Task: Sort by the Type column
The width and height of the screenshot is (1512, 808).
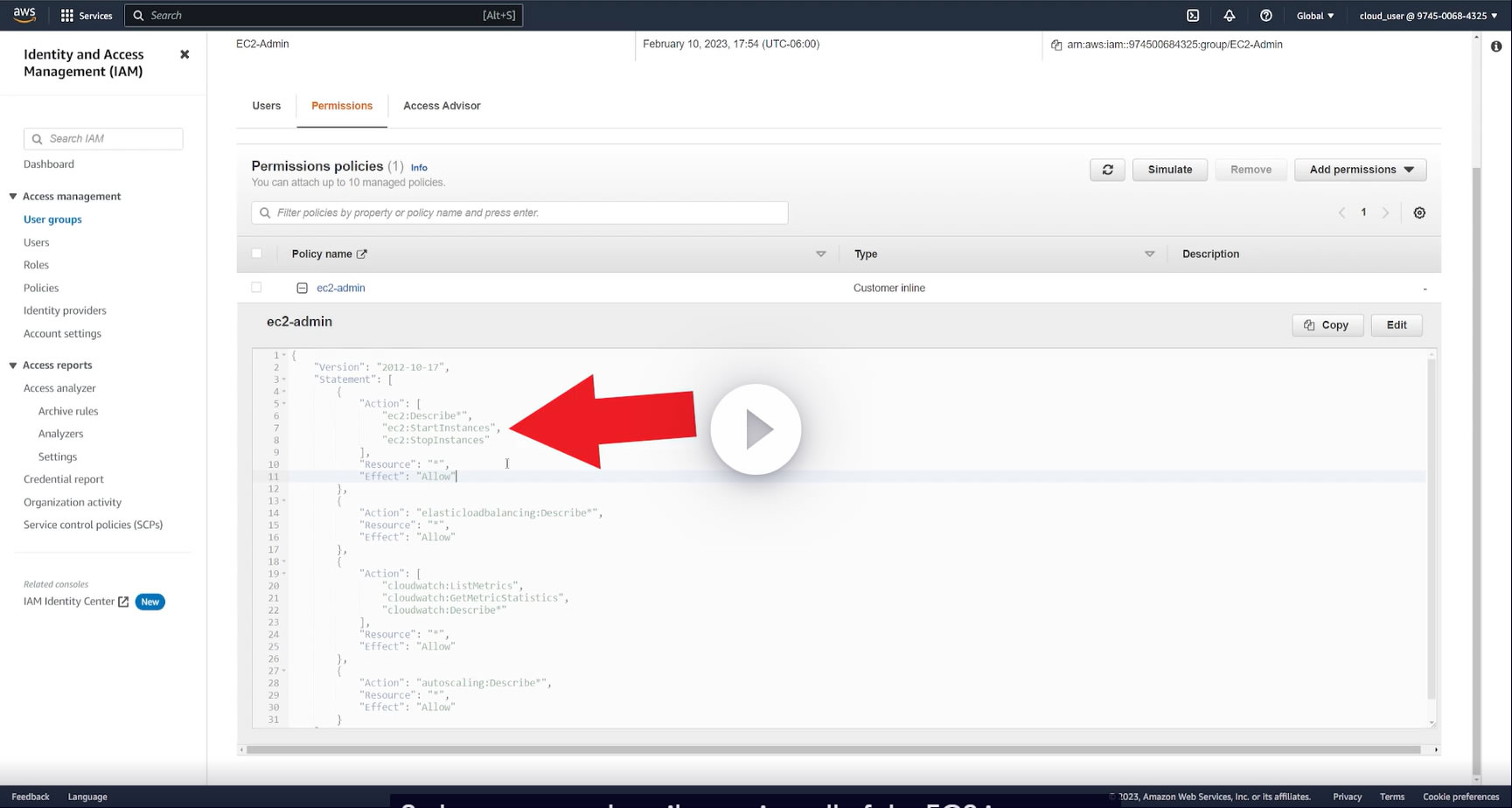Action: [1149, 254]
